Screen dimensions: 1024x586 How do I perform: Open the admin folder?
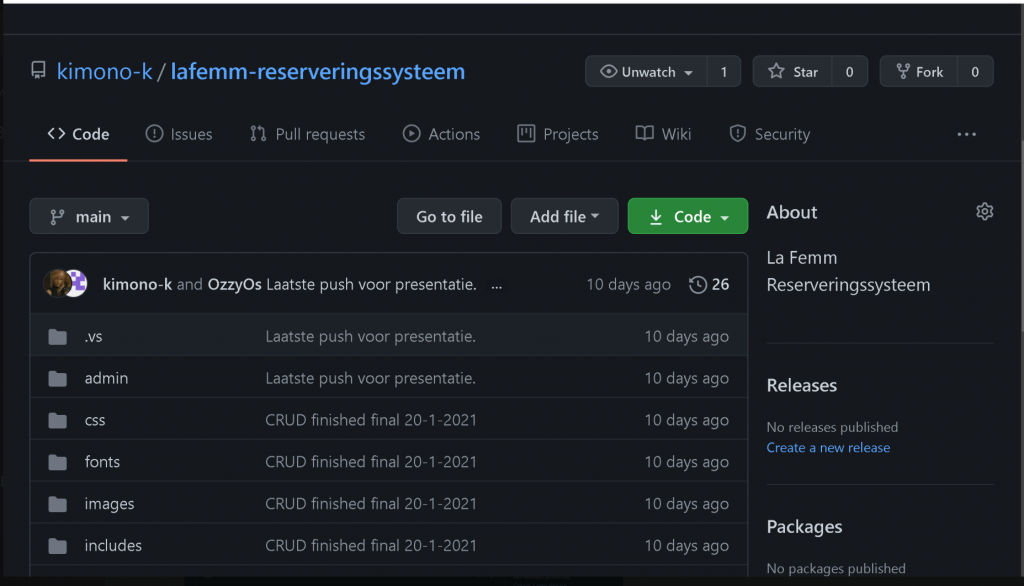(106, 378)
